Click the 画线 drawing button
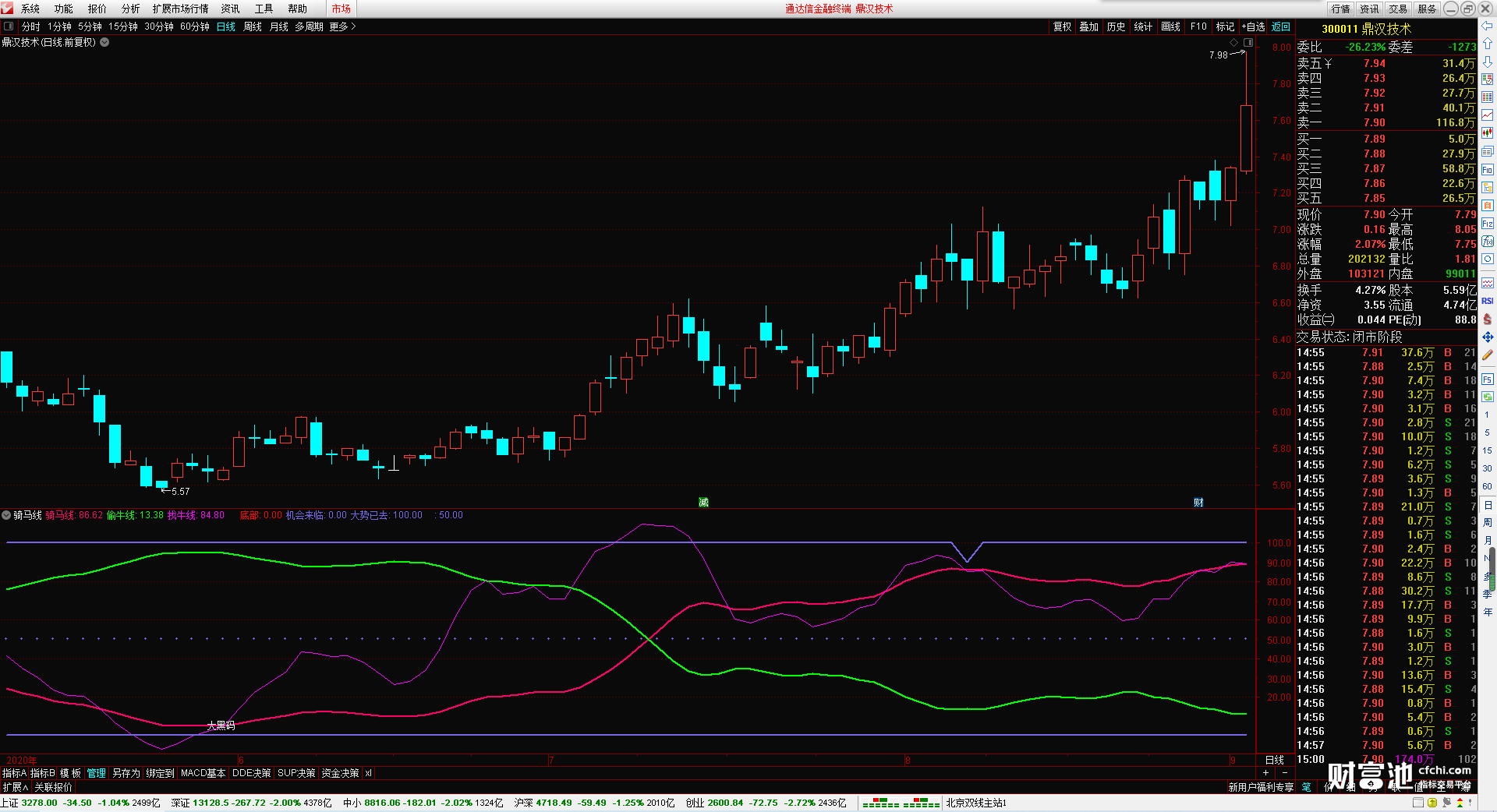 coord(1171,26)
